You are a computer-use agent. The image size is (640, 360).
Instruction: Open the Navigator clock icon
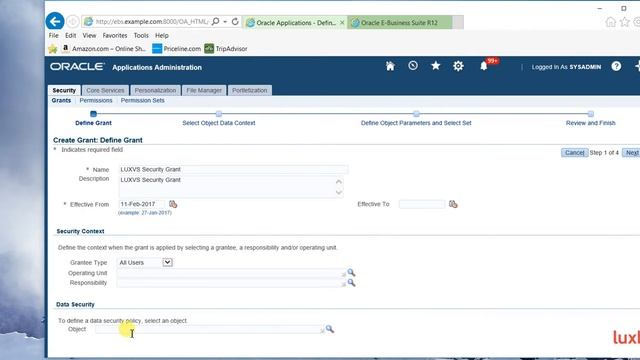[413, 66]
